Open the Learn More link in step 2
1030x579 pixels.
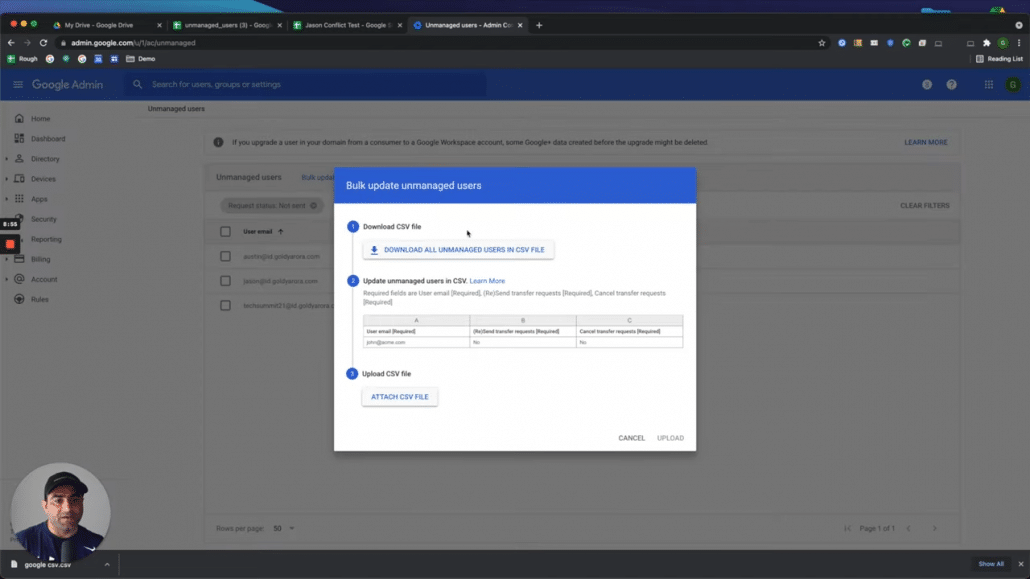pos(487,281)
